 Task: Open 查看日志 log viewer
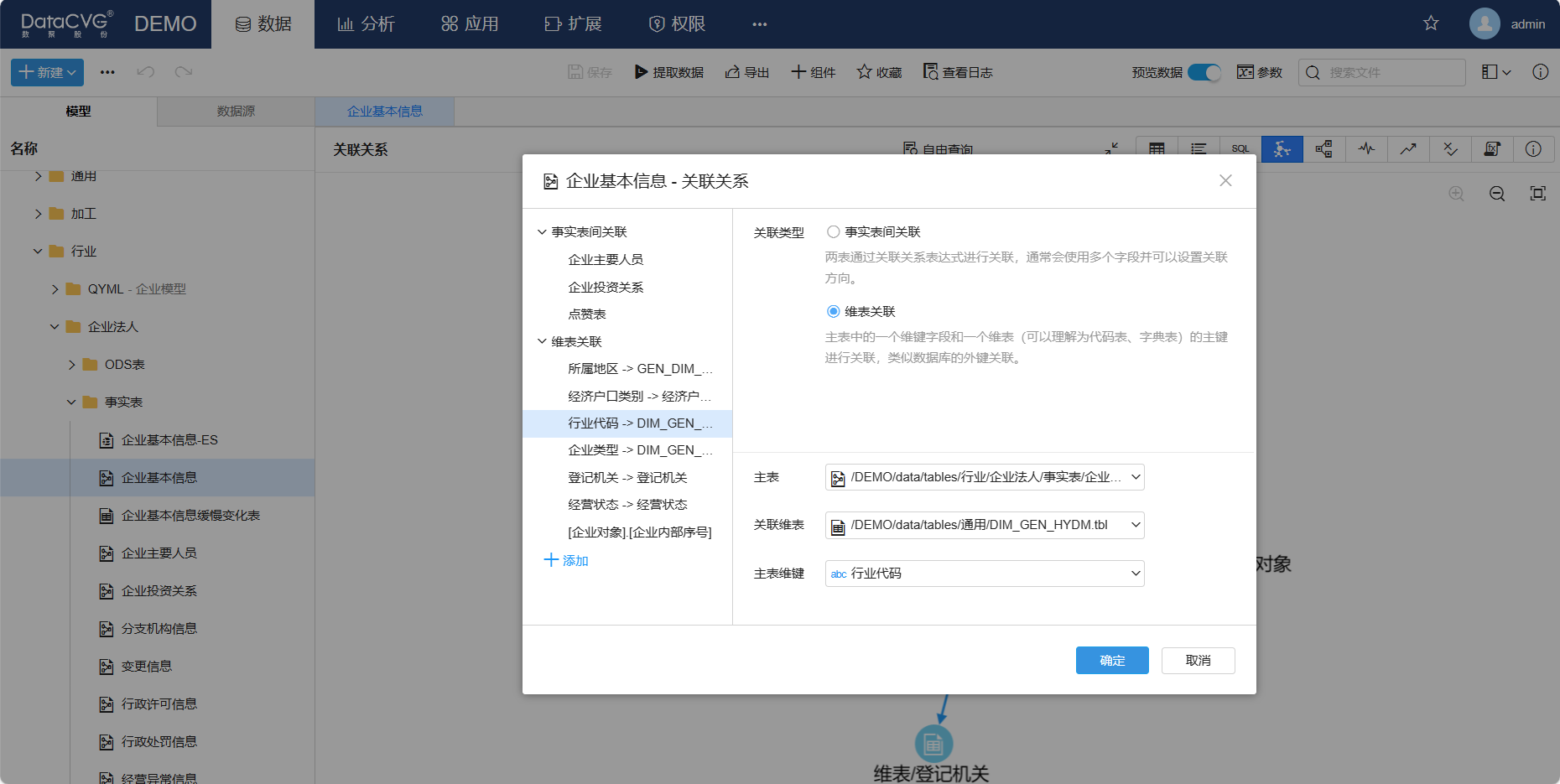pos(958,72)
